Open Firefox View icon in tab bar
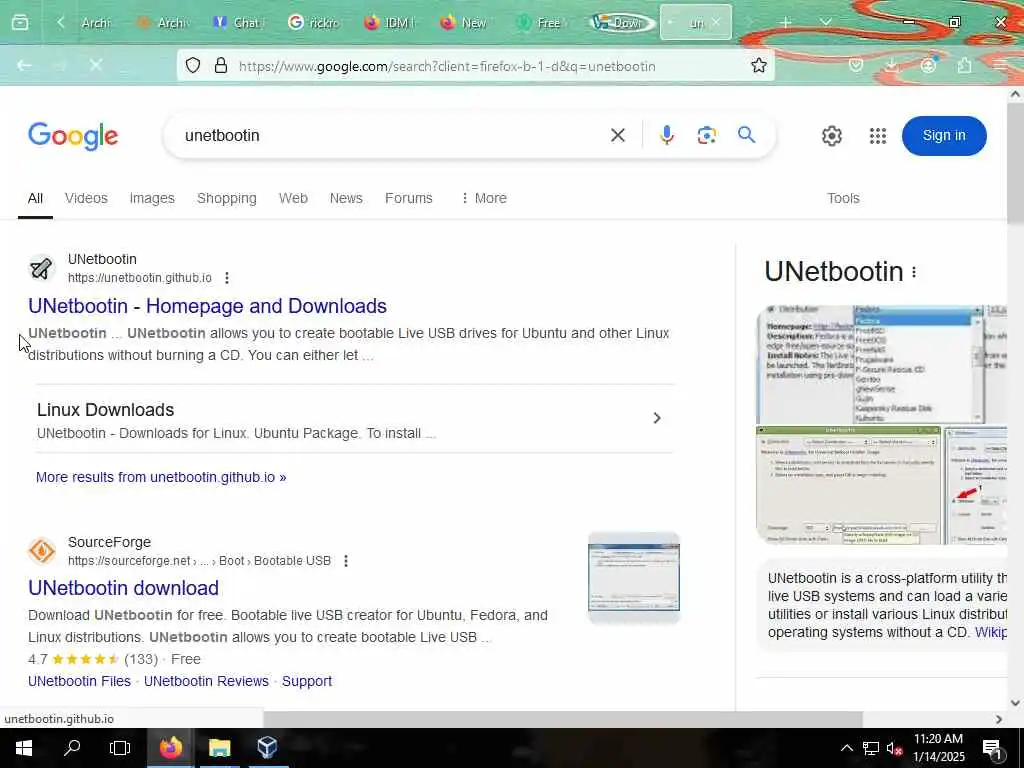The image size is (1024, 768). [20, 23]
